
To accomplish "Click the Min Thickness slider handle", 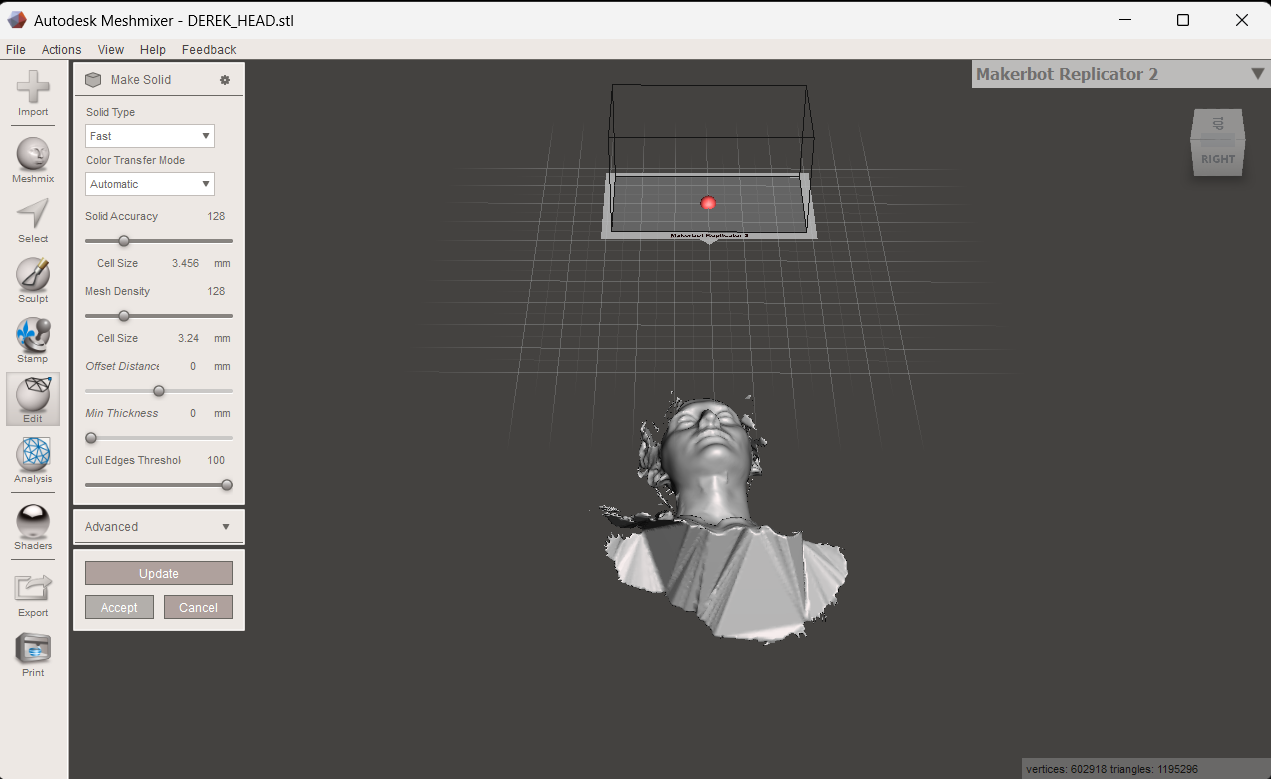I will (x=91, y=437).
